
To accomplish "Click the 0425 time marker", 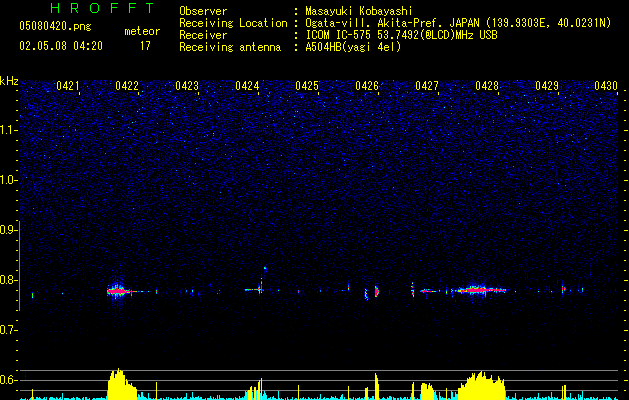I will coord(307,85).
